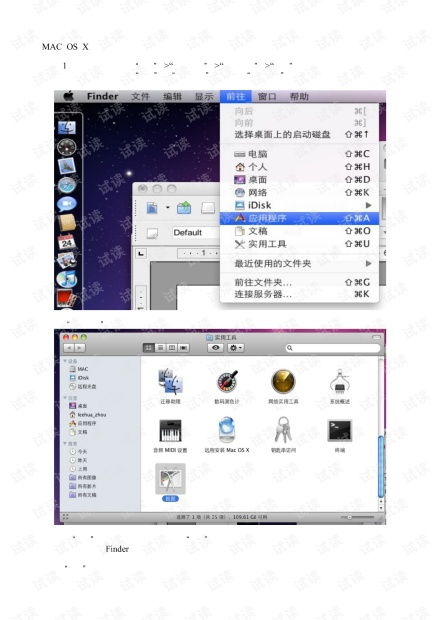Open the Network Utility radar icon
Image resolution: width=440 pixels, height=620 pixels.
tap(283, 382)
